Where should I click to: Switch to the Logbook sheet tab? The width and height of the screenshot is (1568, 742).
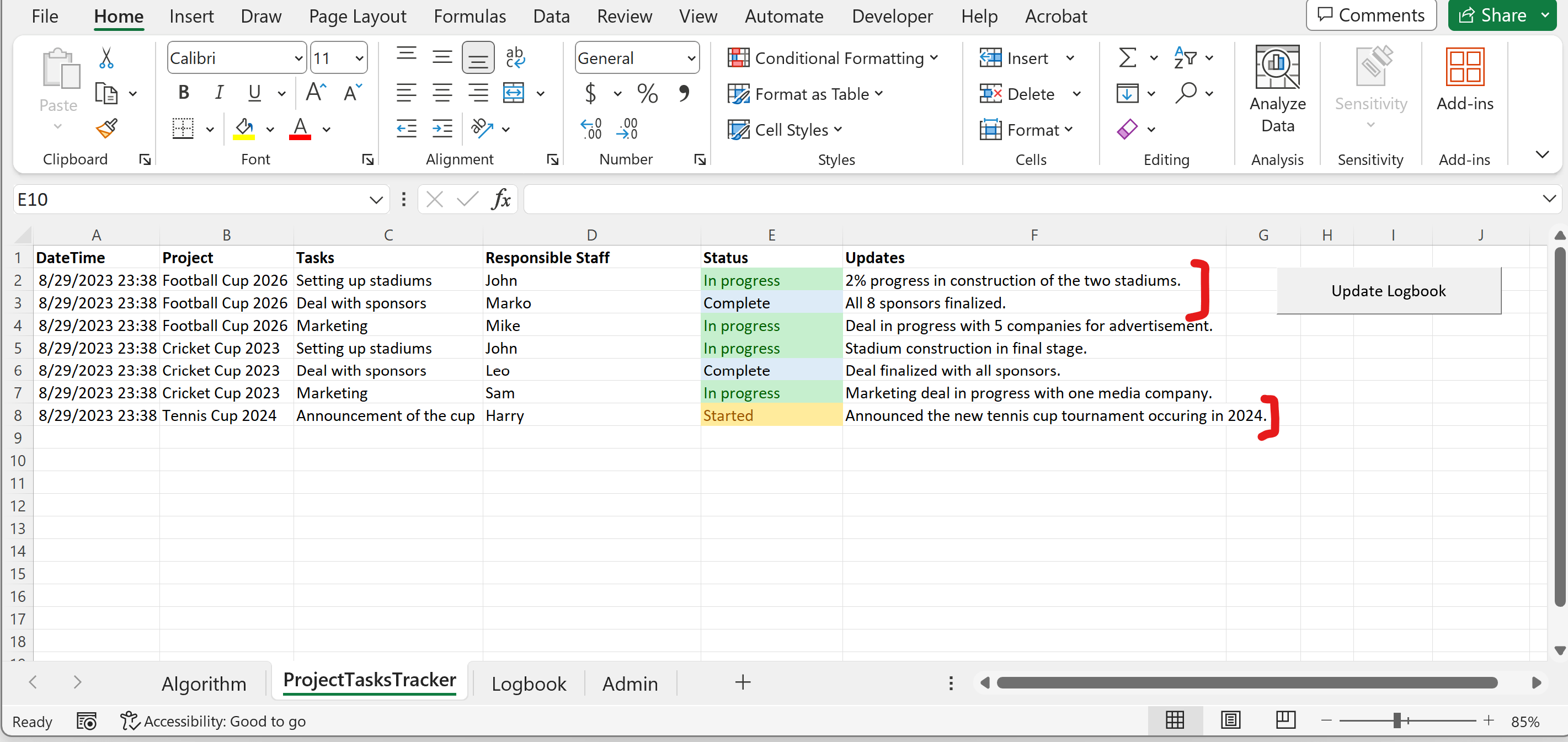tap(529, 684)
